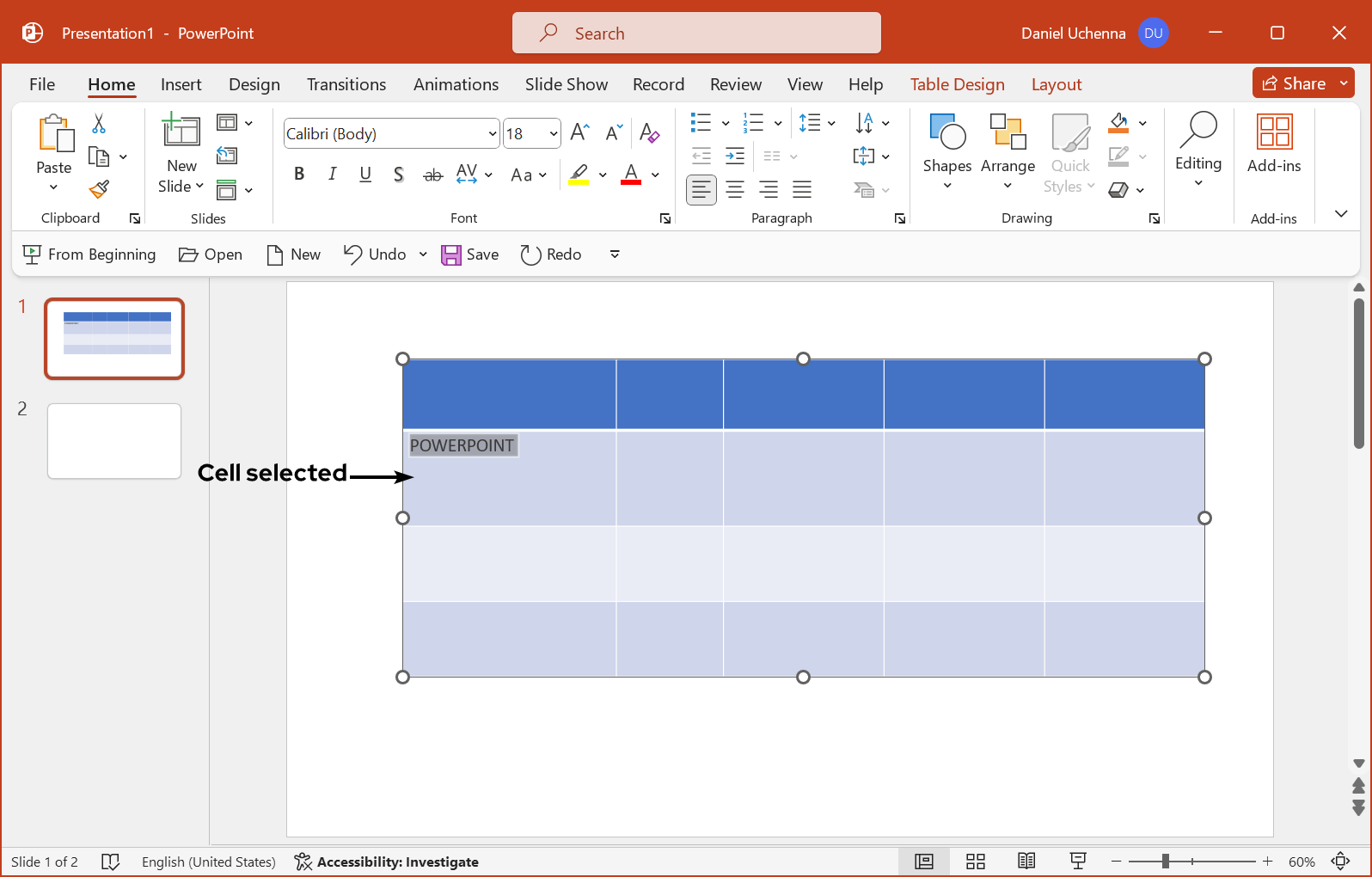1372x877 pixels.
Task: Toggle Italic text style
Action: click(x=332, y=175)
